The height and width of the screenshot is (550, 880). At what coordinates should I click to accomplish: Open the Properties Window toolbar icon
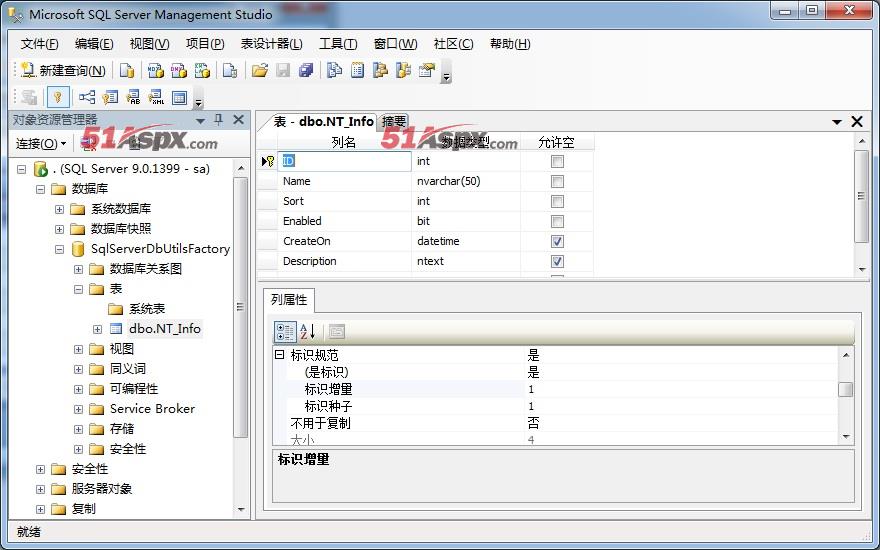(427, 71)
